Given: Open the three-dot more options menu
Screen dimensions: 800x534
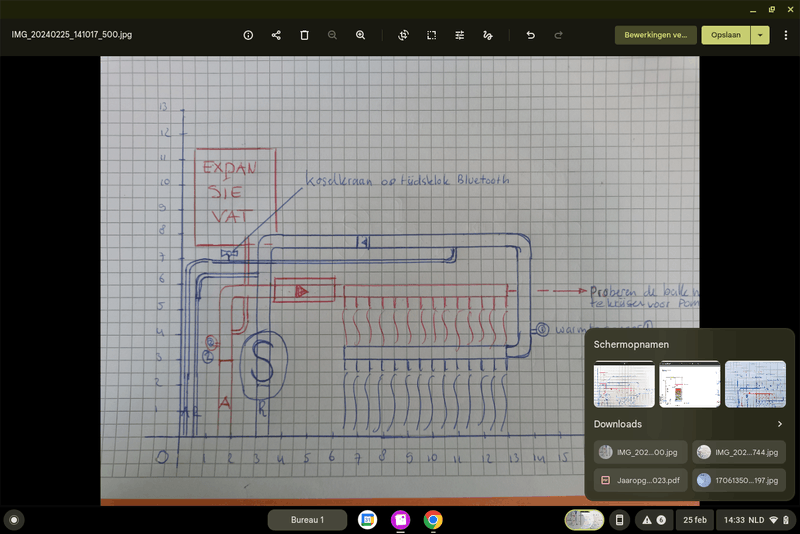Looking at the screenshot, I should [x=786, y=35].
